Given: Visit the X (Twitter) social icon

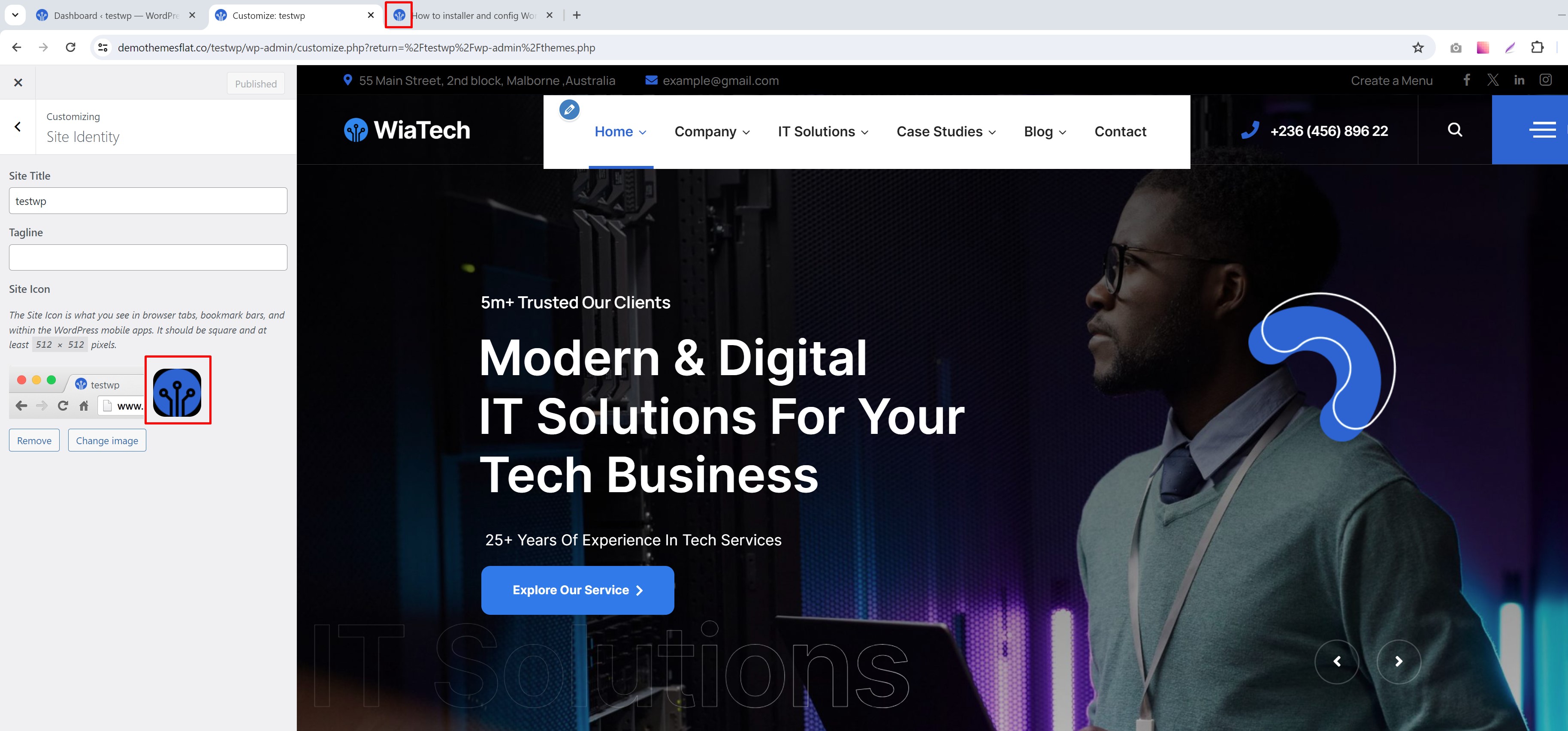Looking at the screenshot, I should coord(1493,80).
